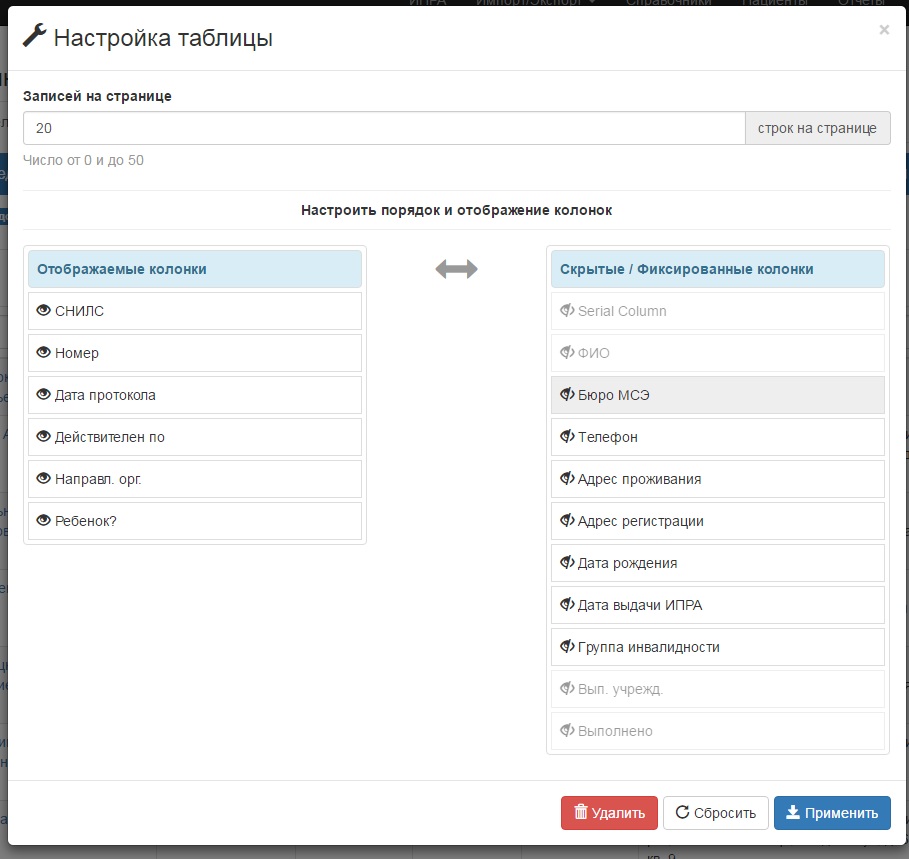
Task: Select the Направл. орг. column item
Action: [195, 479]
